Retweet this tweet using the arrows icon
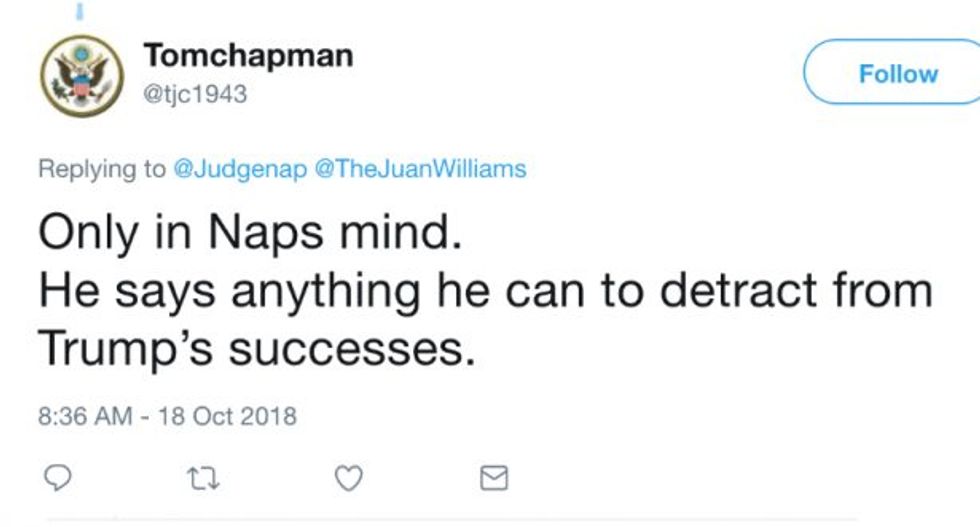Viewport: 980px width, 527px height. [x=204, y=479]
